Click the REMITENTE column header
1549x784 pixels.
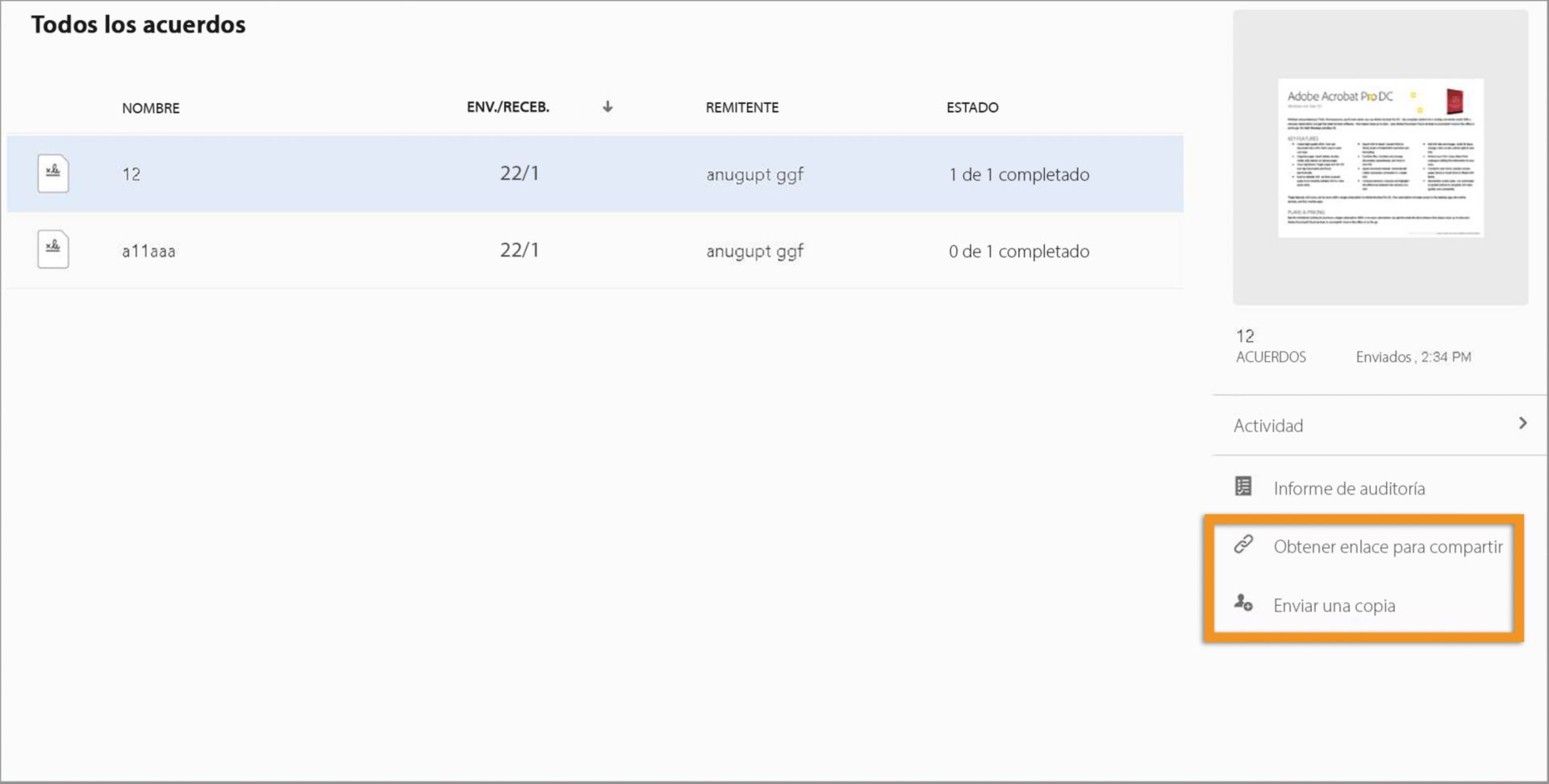tap(741, 107)
